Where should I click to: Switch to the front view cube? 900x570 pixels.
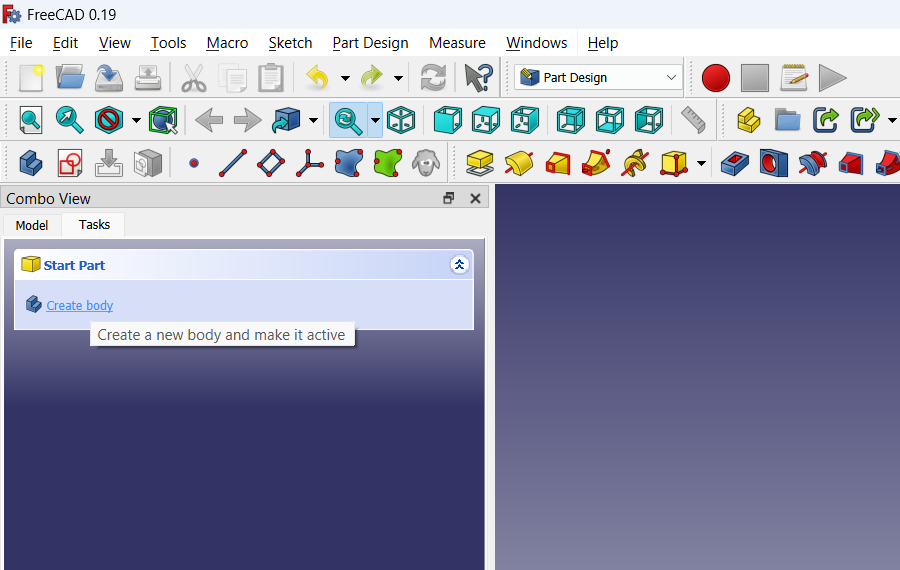pos(448,121)
